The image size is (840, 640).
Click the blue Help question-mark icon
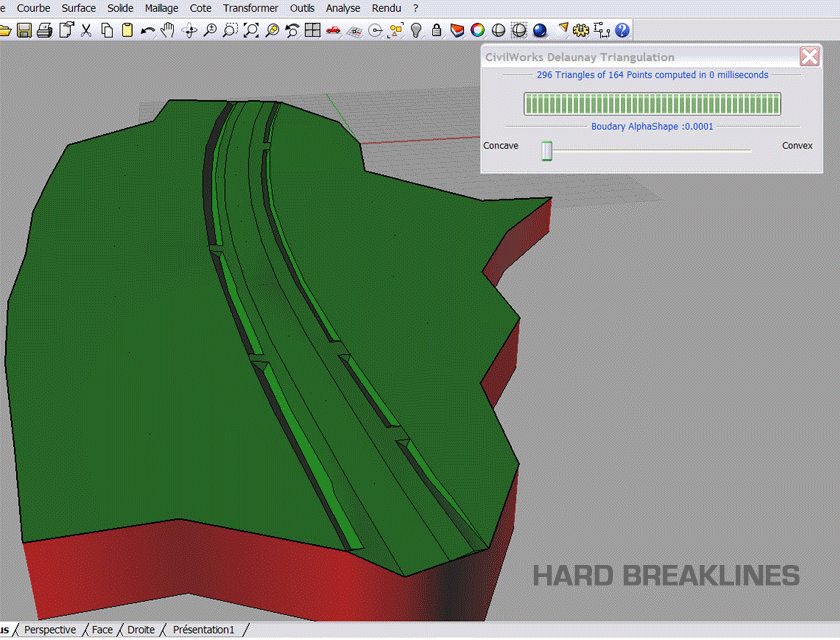point(623,30)
